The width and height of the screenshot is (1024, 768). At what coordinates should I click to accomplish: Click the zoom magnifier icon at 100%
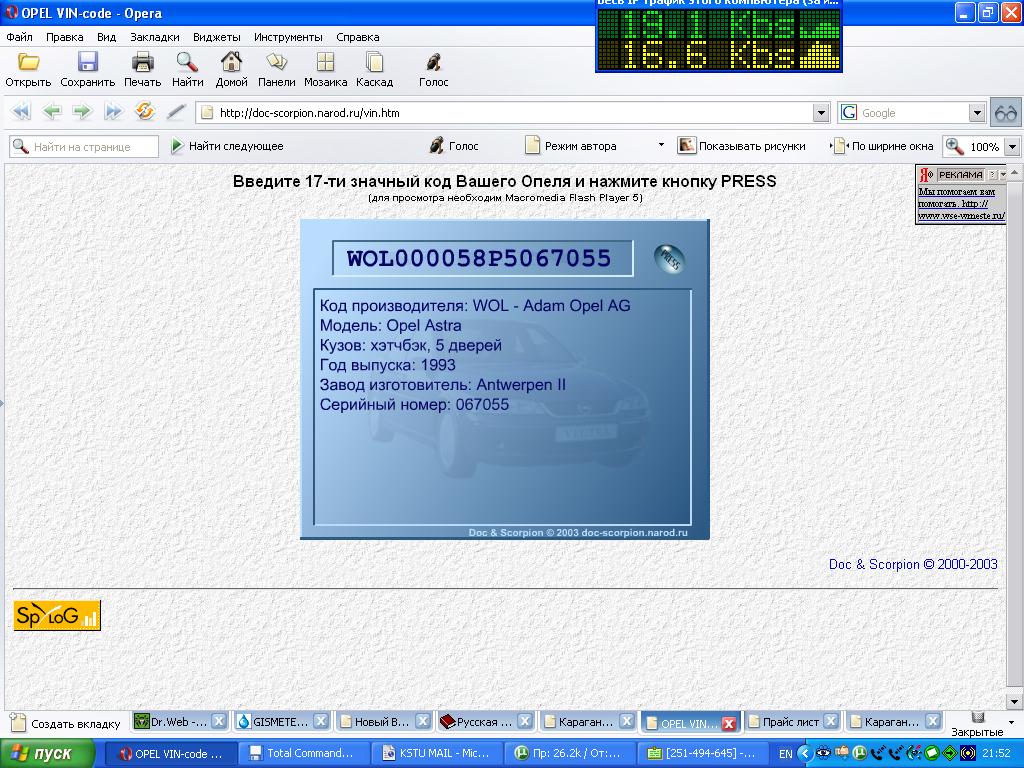pos(954,146)
